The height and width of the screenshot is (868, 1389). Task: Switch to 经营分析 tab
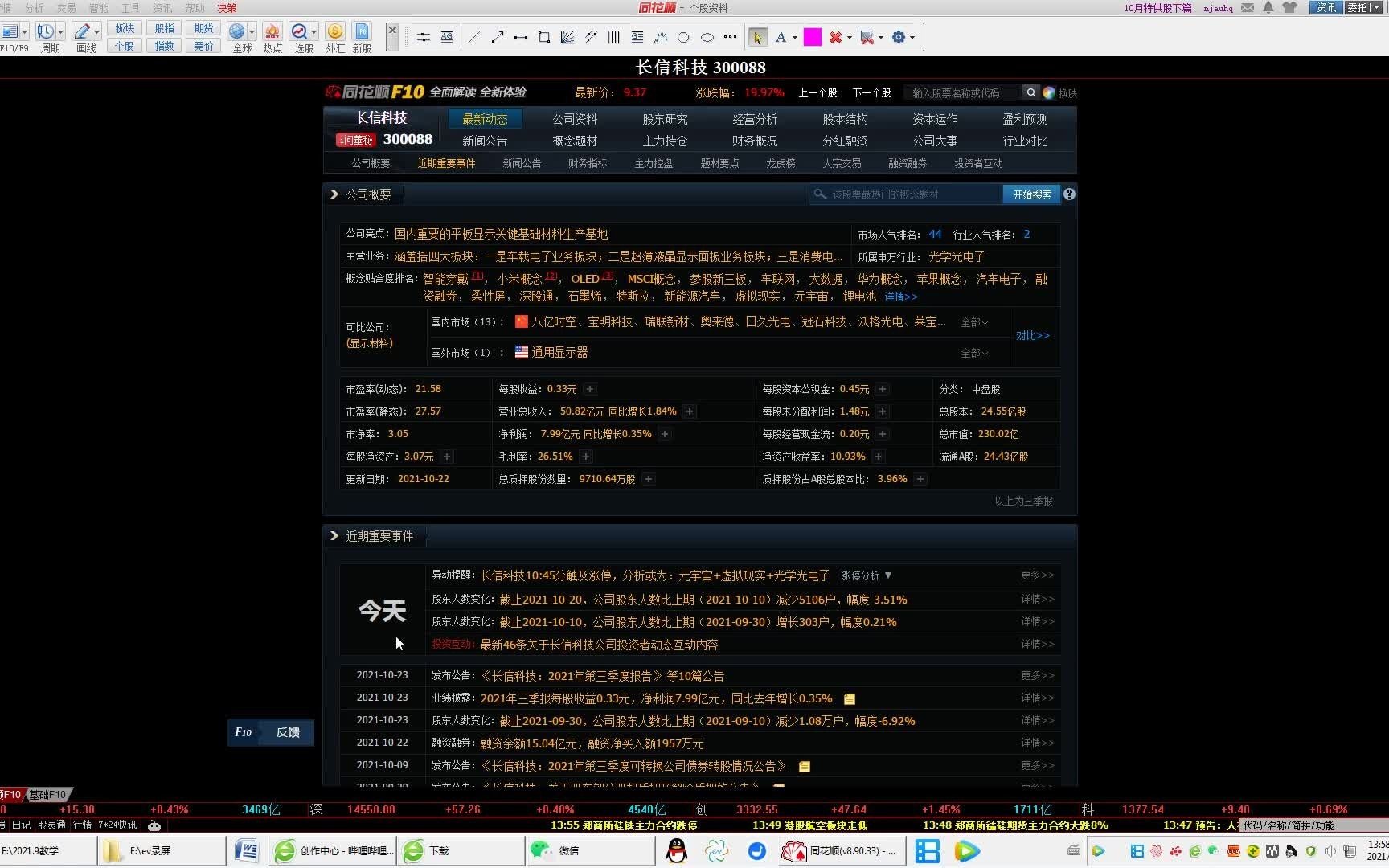click(755, 119)
